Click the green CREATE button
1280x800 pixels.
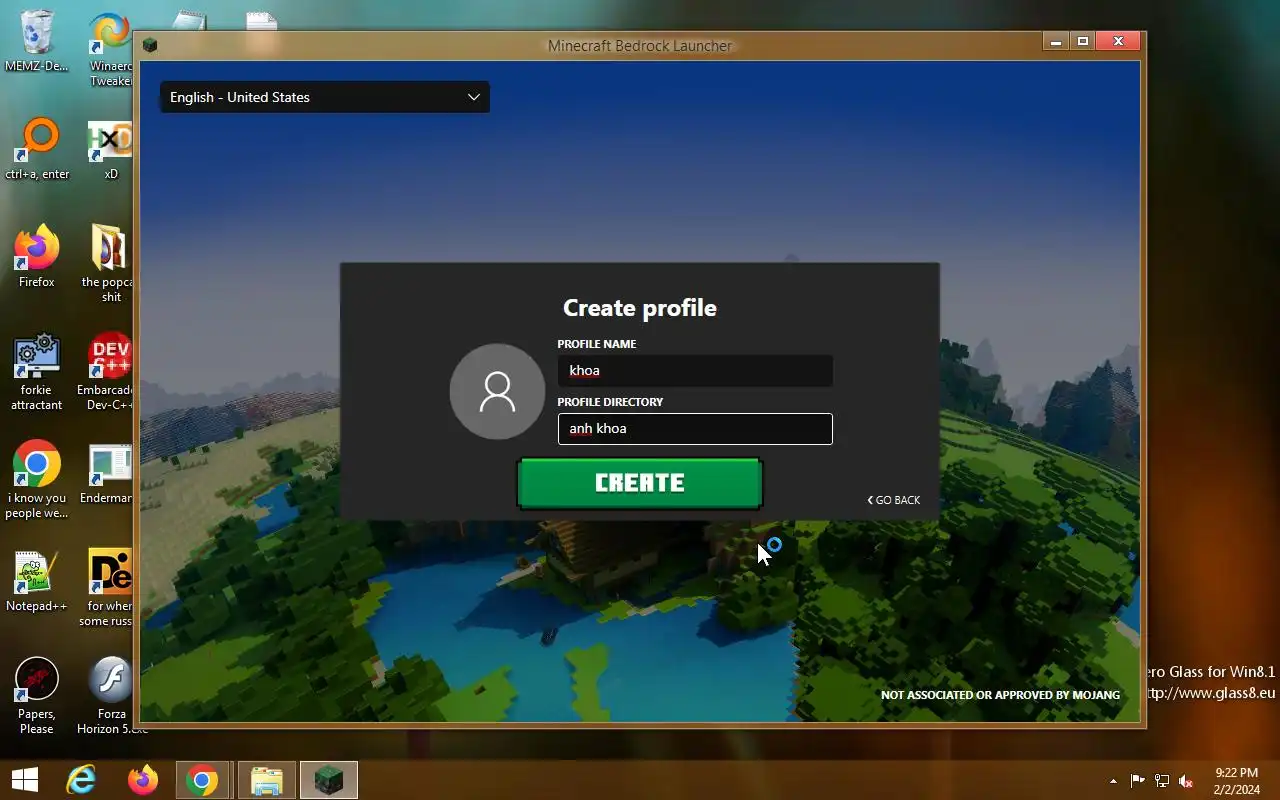point(640,483)
